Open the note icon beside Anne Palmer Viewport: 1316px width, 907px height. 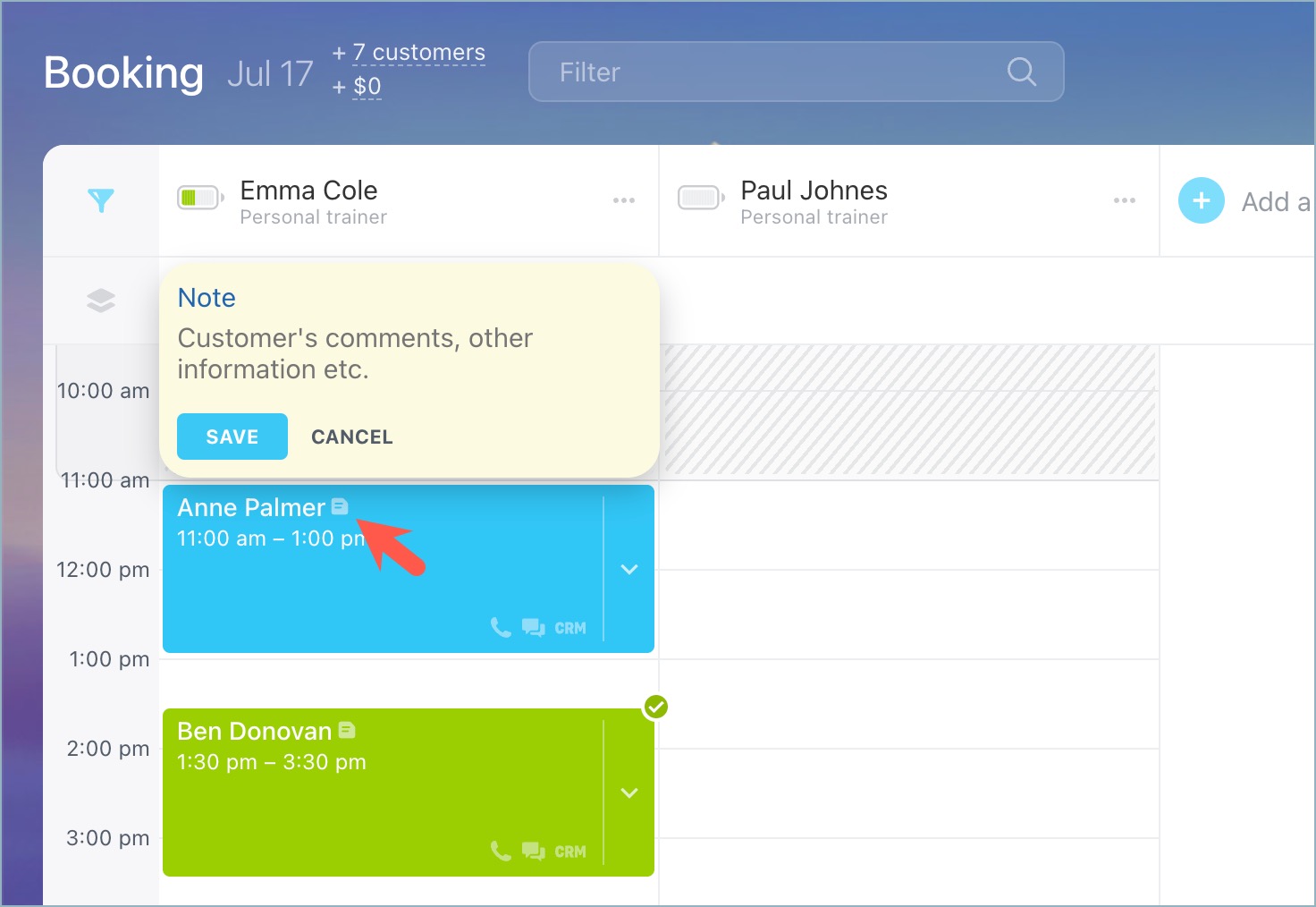coord(340,507)
